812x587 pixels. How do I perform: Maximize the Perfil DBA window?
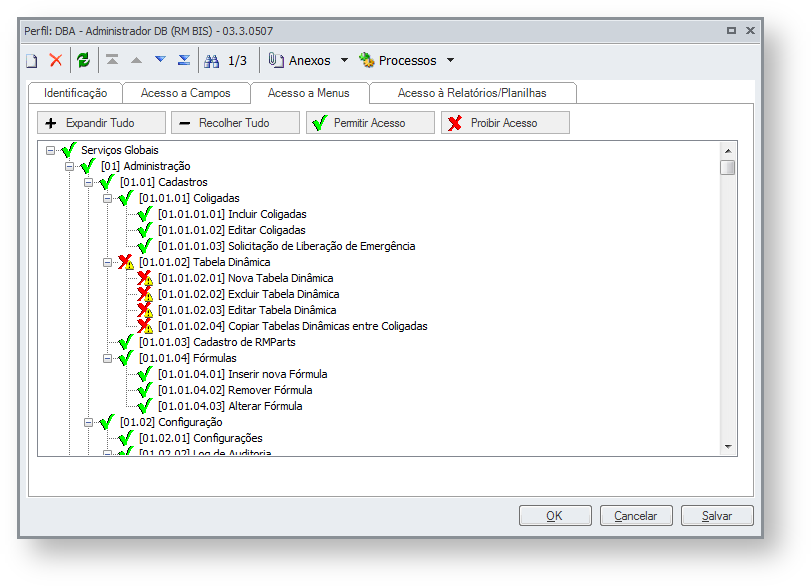click(x=731, y=31)
